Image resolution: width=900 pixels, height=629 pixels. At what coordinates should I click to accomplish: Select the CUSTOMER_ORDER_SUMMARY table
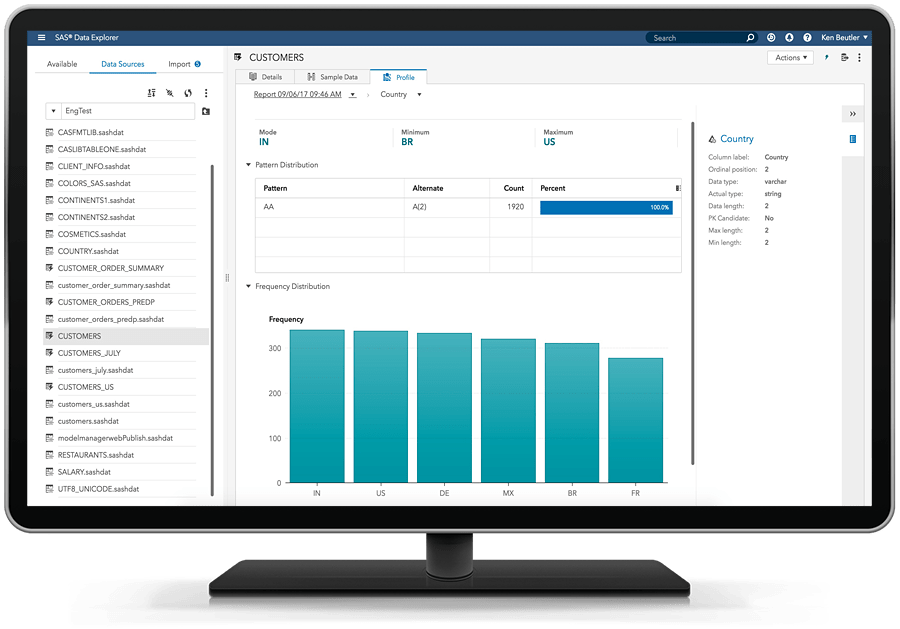click(x=110, y=269)
